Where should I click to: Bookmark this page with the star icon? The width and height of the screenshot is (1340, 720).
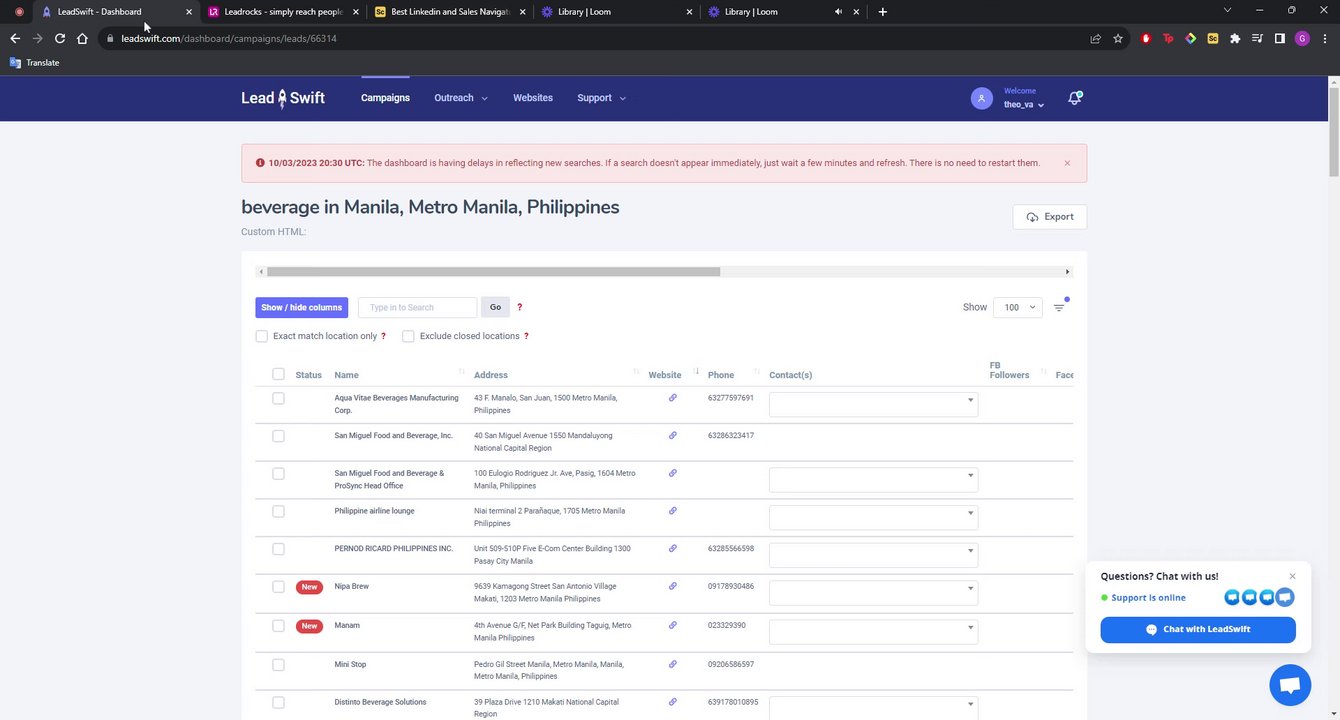pyautogui.click(x=1118, y=38)
